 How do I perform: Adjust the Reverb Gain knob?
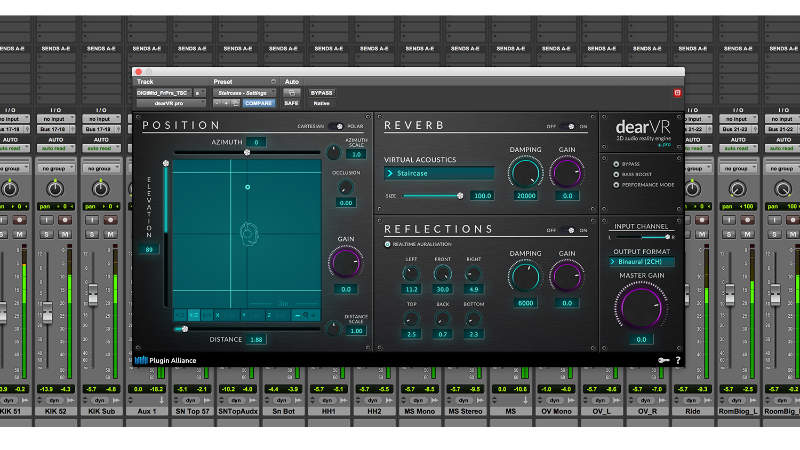[x=566, y=173]
